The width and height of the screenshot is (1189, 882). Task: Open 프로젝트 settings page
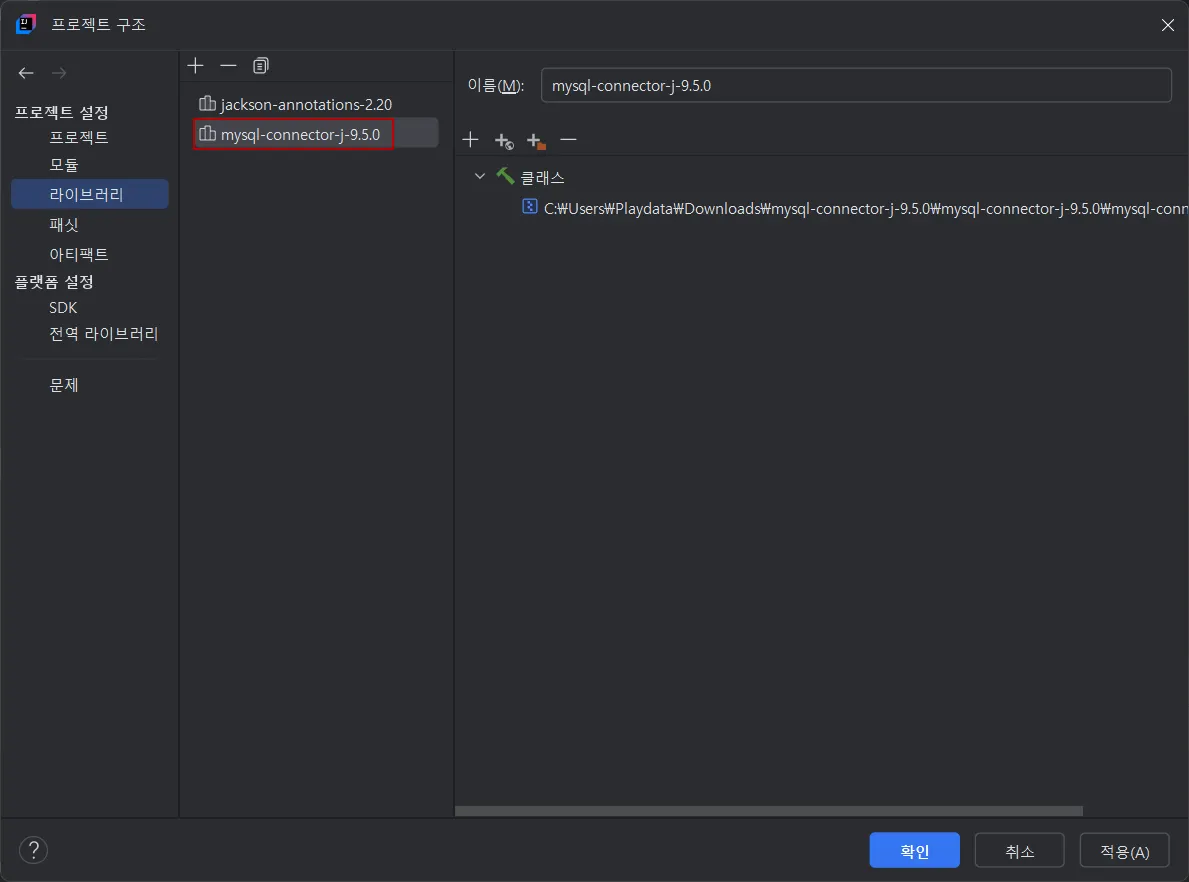tap(79, 137)
